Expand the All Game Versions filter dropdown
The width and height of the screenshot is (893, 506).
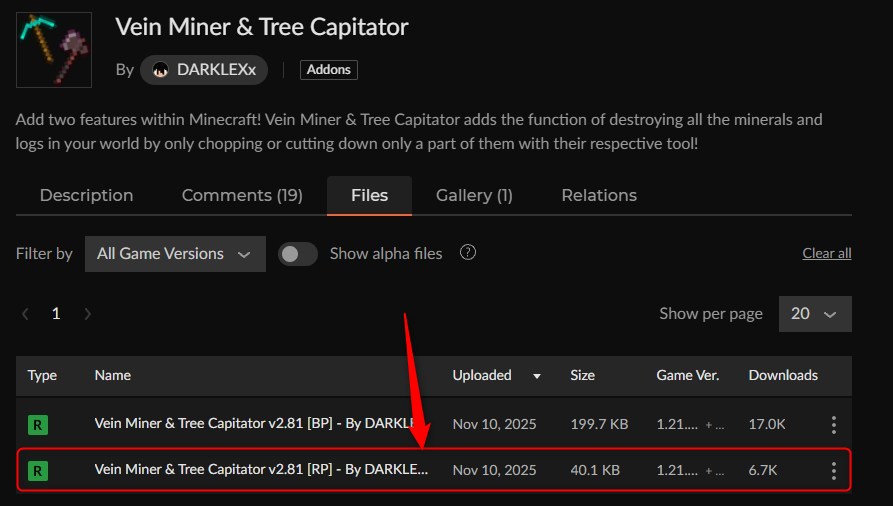pos(175,254)
